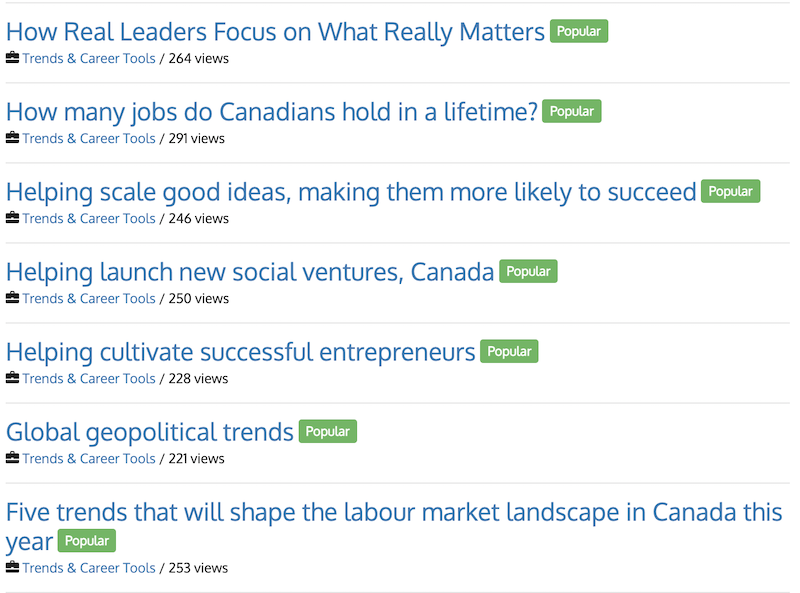Click briefcase icon under social ventures article

[12, 298]
